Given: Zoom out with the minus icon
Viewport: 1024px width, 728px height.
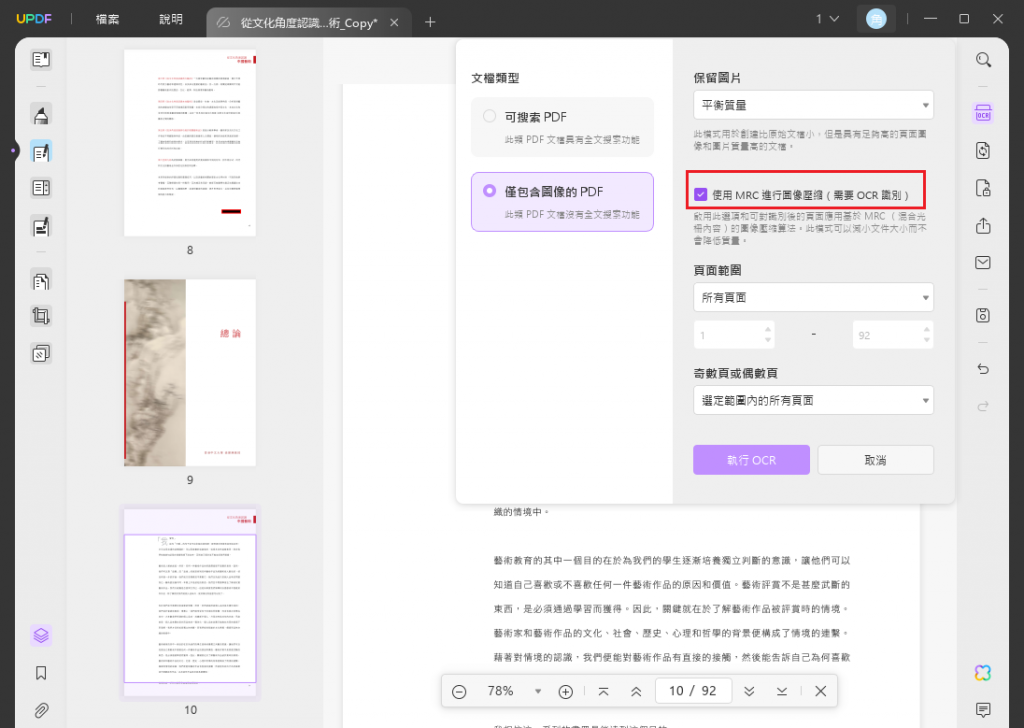Looking at the screenshot, I should pyautogui.click(x=459, y=691).
